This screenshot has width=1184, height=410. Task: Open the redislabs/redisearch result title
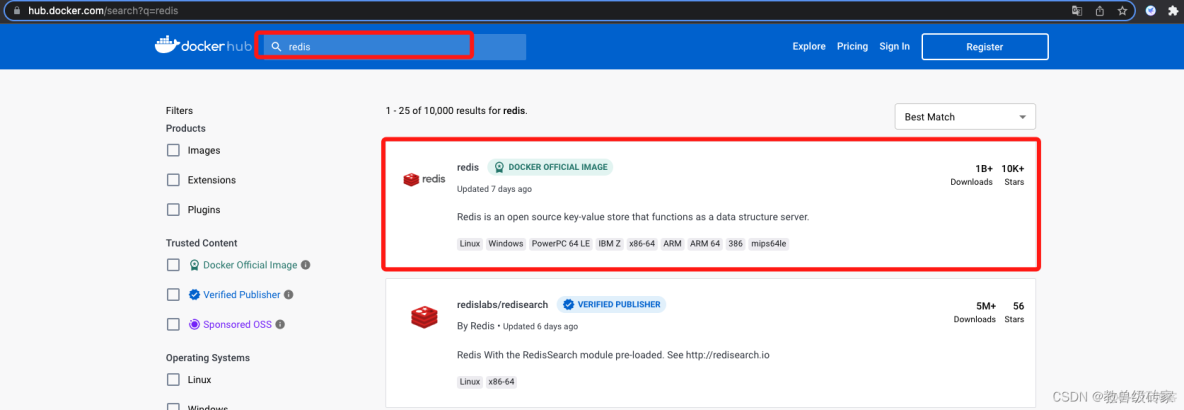click(503, 304)
